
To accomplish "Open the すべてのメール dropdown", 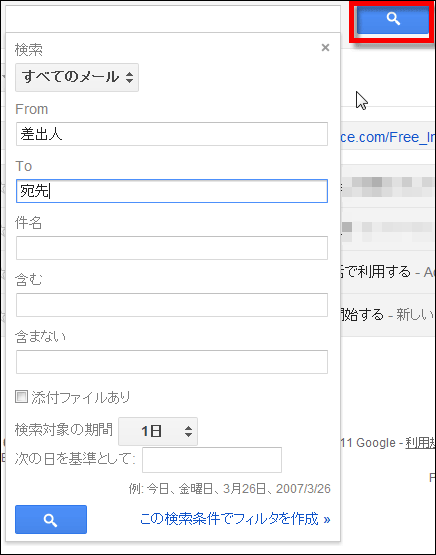I will (x=77, y=77).
